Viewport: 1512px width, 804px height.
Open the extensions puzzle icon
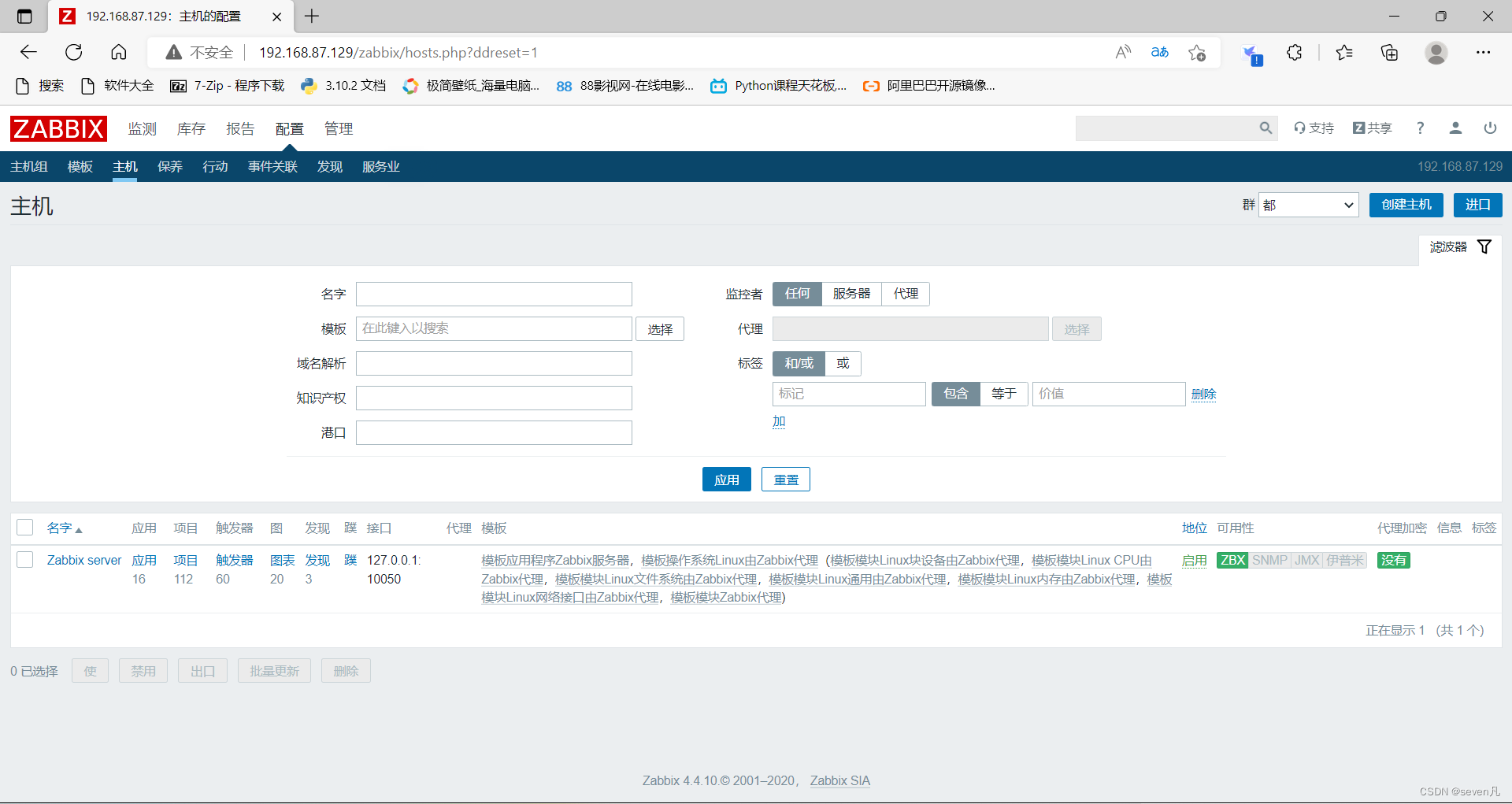coord(1295,52)
